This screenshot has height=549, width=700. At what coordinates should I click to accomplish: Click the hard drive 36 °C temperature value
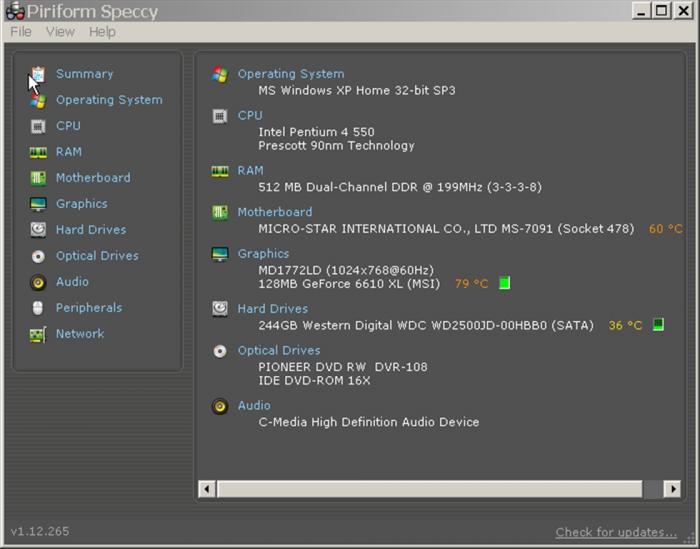point(625,325)
